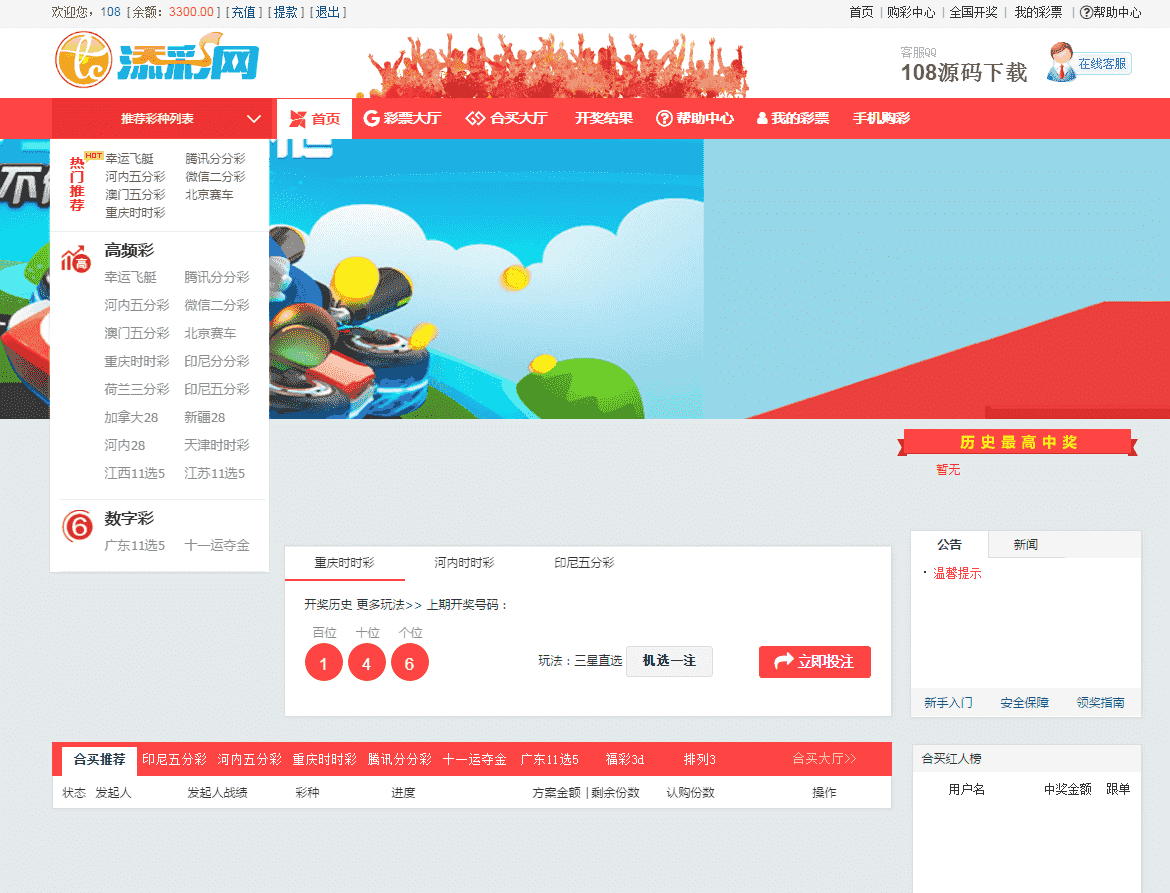The image size is (1170, 893).
Task: Click the 机选一注 button
Action: pos(668,661)
